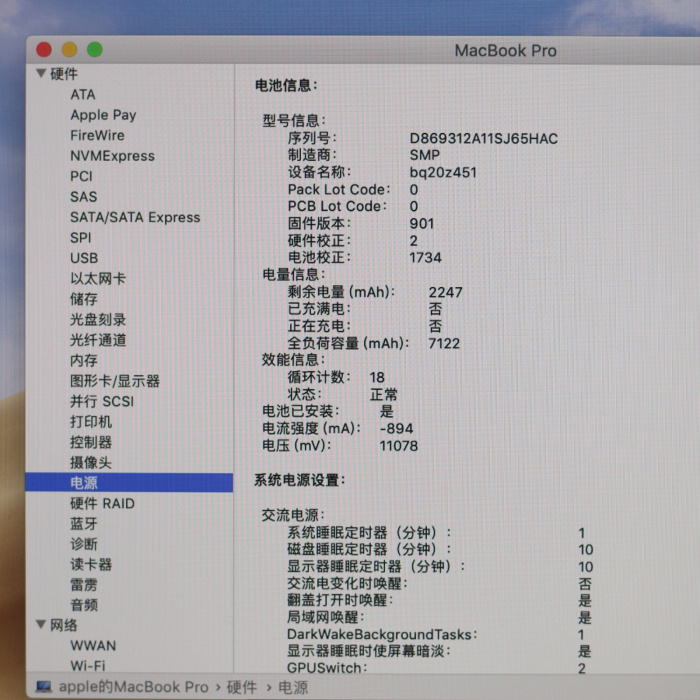Click the 网络 category label

(x=64, y=625)
